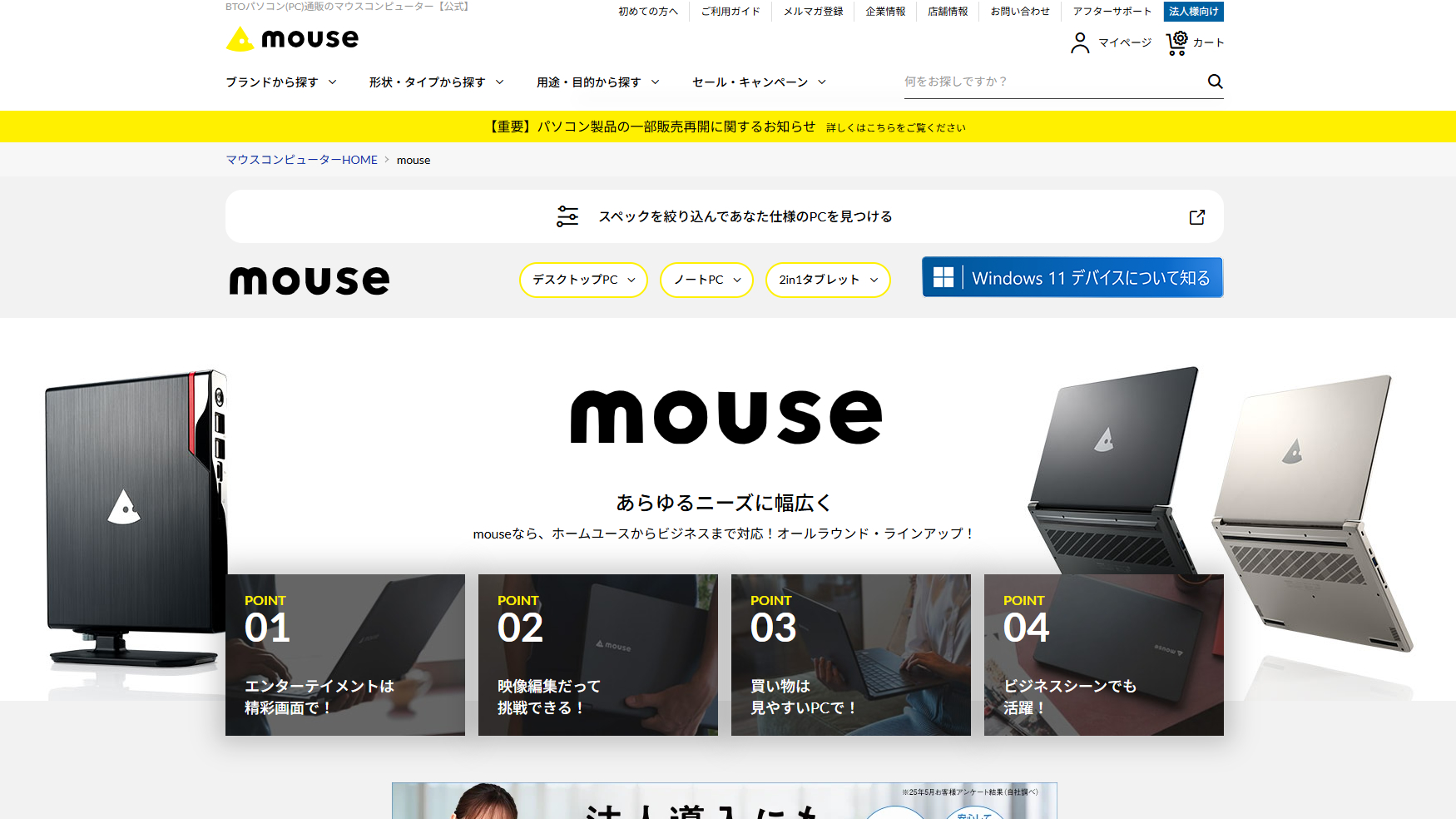The width and height of the screenshot is (1456, 819).
Task: Click the search magnifier icon
Action: click(x=1214, y=82)
